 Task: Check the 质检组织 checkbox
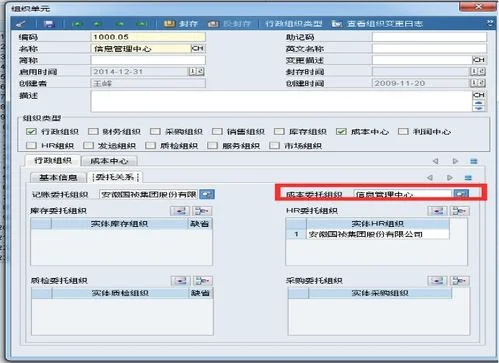[150, 145]
